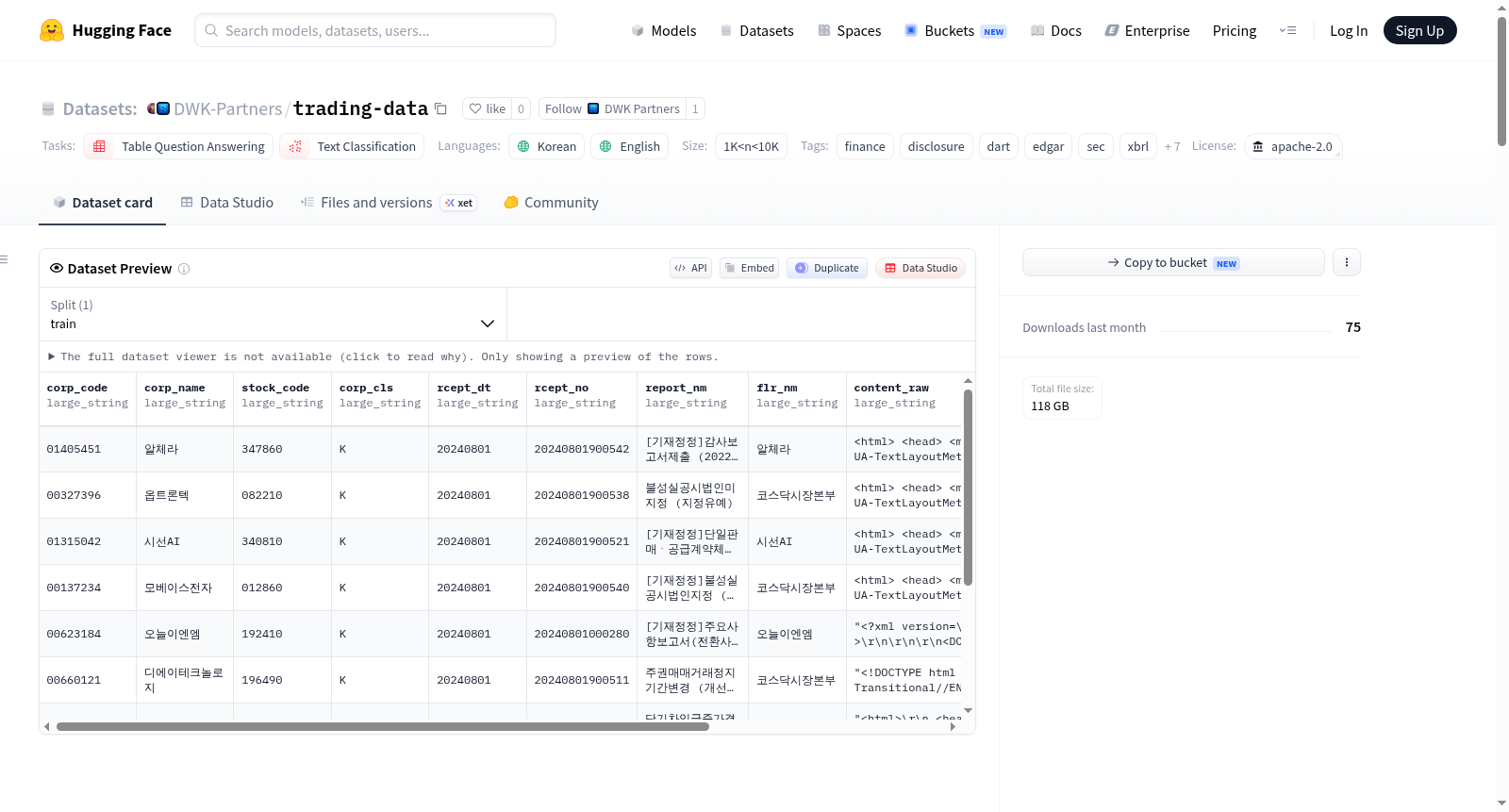Click the corp_code cell 00623184
Viewport: 1509px width, 812px height.
coord(88,634)
